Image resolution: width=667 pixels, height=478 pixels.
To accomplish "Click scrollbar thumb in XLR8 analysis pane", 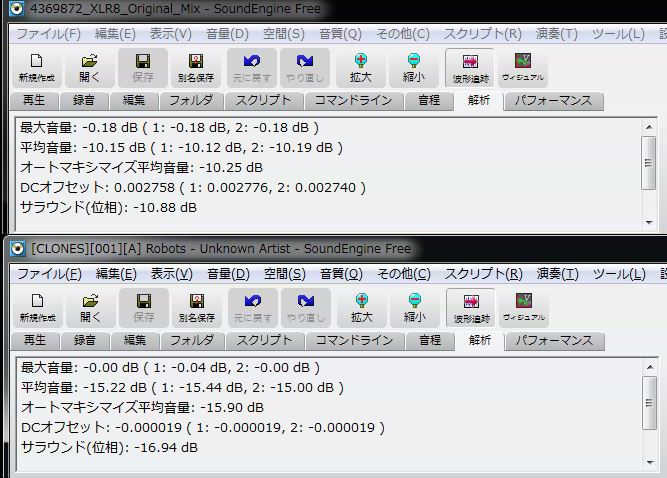I will click(x=649, y=162).
